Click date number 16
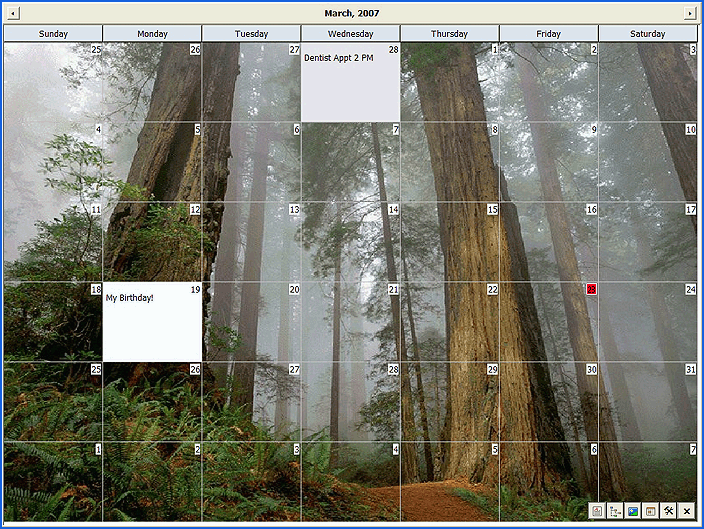This screenshot has width=704, height=529. point(592,210)
